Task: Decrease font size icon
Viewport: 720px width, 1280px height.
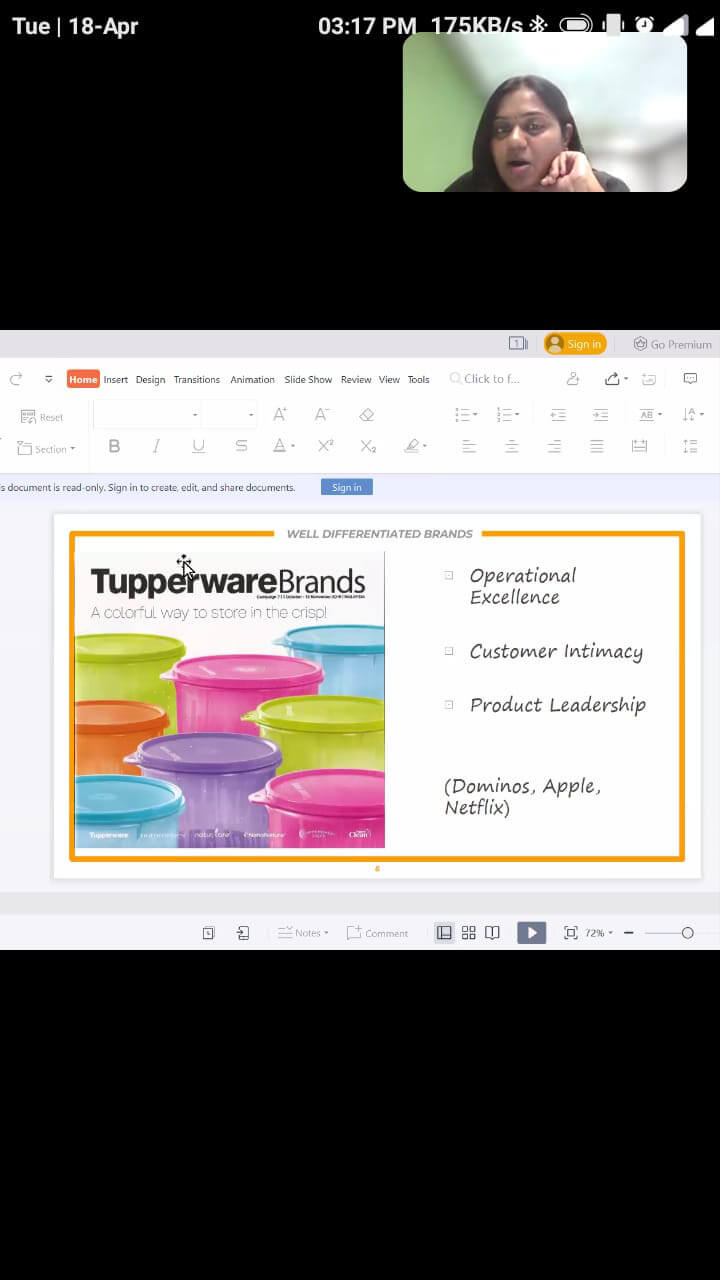Action: click(x=322, y=414)
